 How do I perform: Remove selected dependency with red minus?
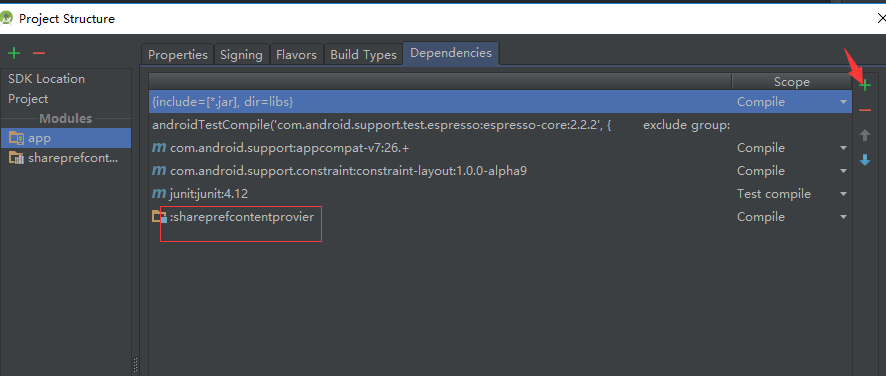pos(865,110)
